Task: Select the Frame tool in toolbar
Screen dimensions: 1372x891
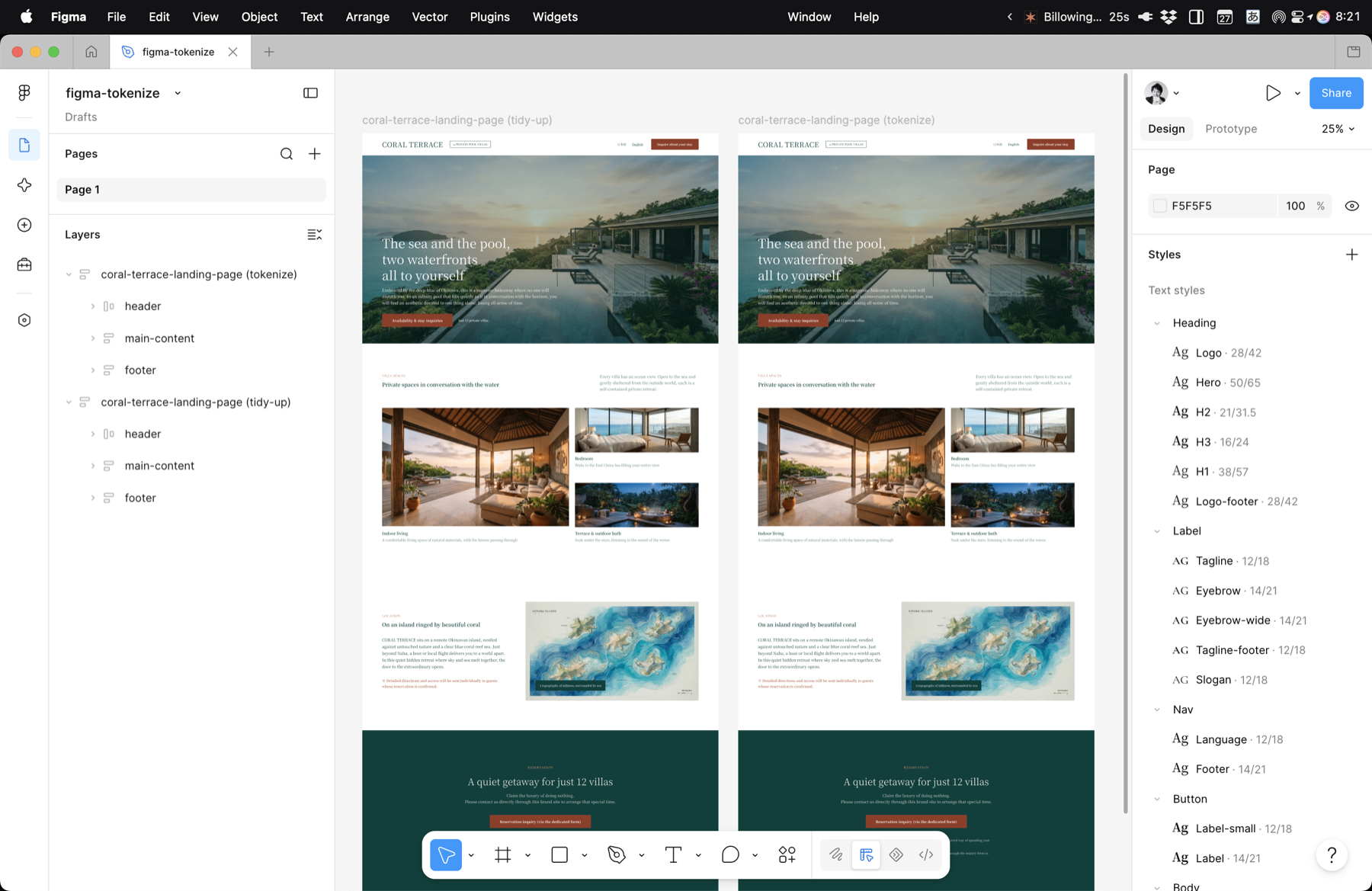Action: (503, 855)
